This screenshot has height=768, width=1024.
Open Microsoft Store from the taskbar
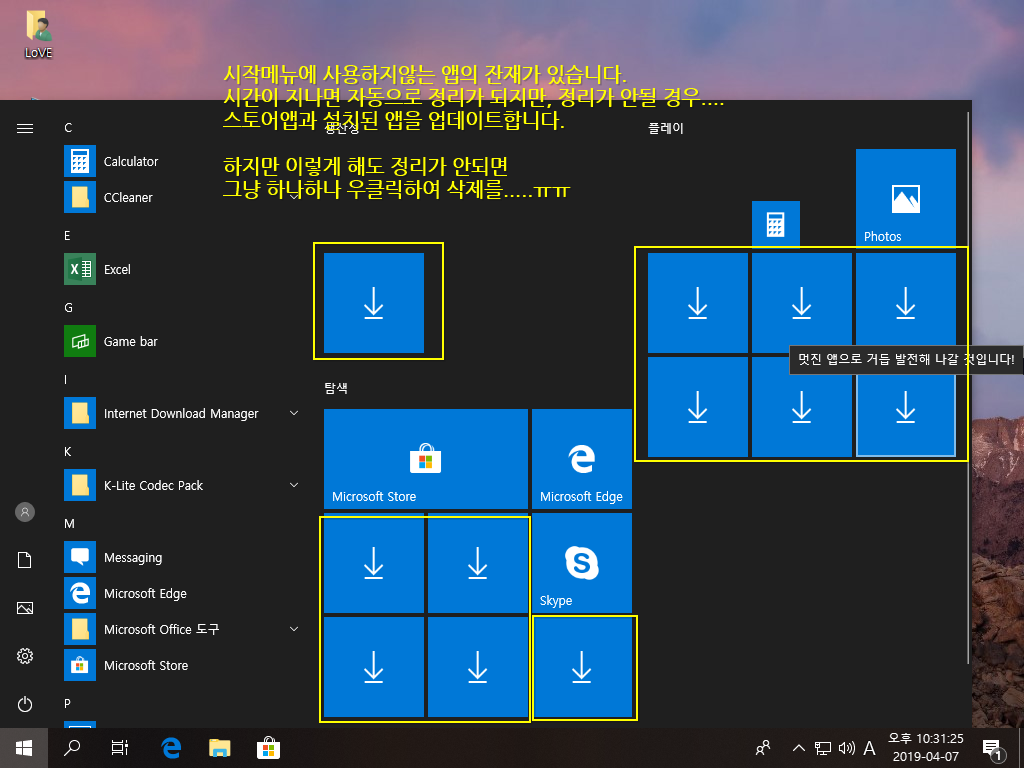pos(268,748)
